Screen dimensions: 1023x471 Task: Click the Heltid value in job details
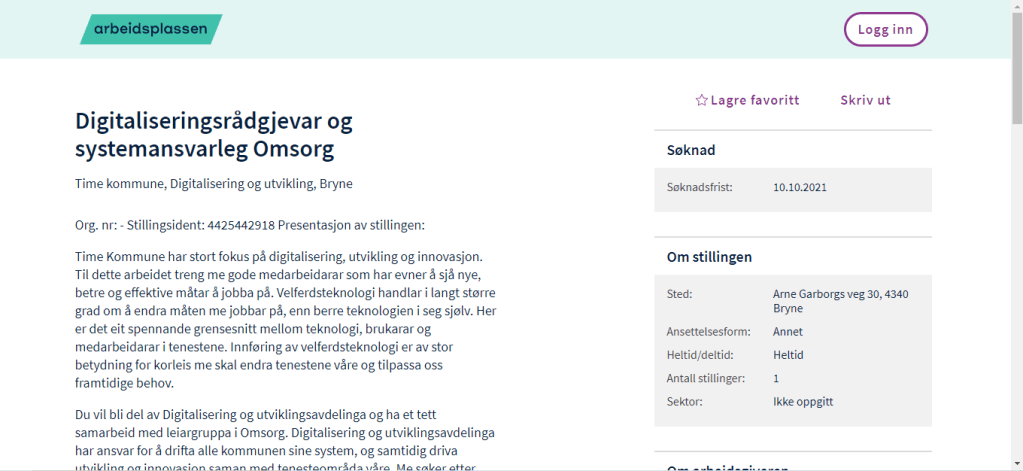(788, 355)
